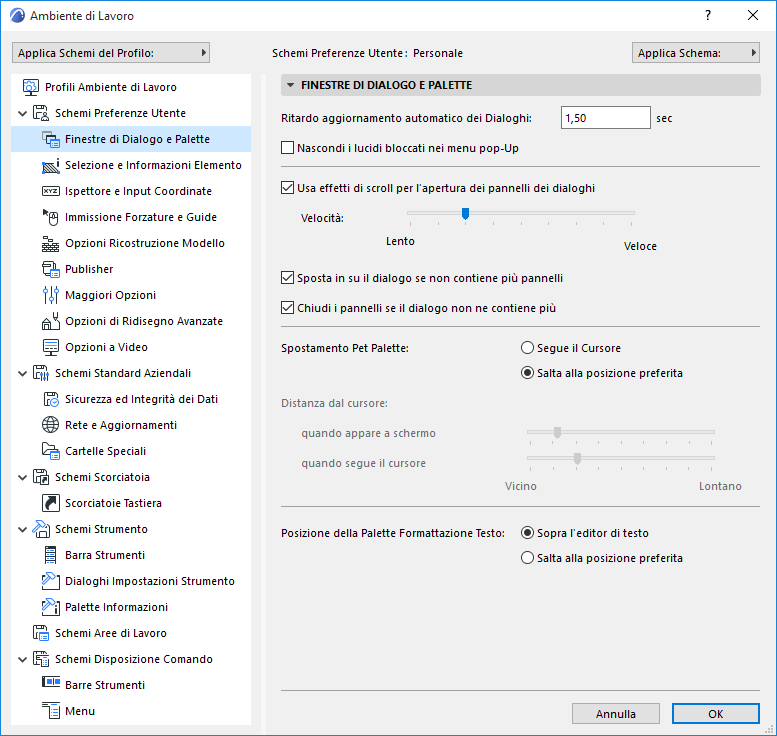Open the Schemi Aree di Lavoro item

pos(111,633)
